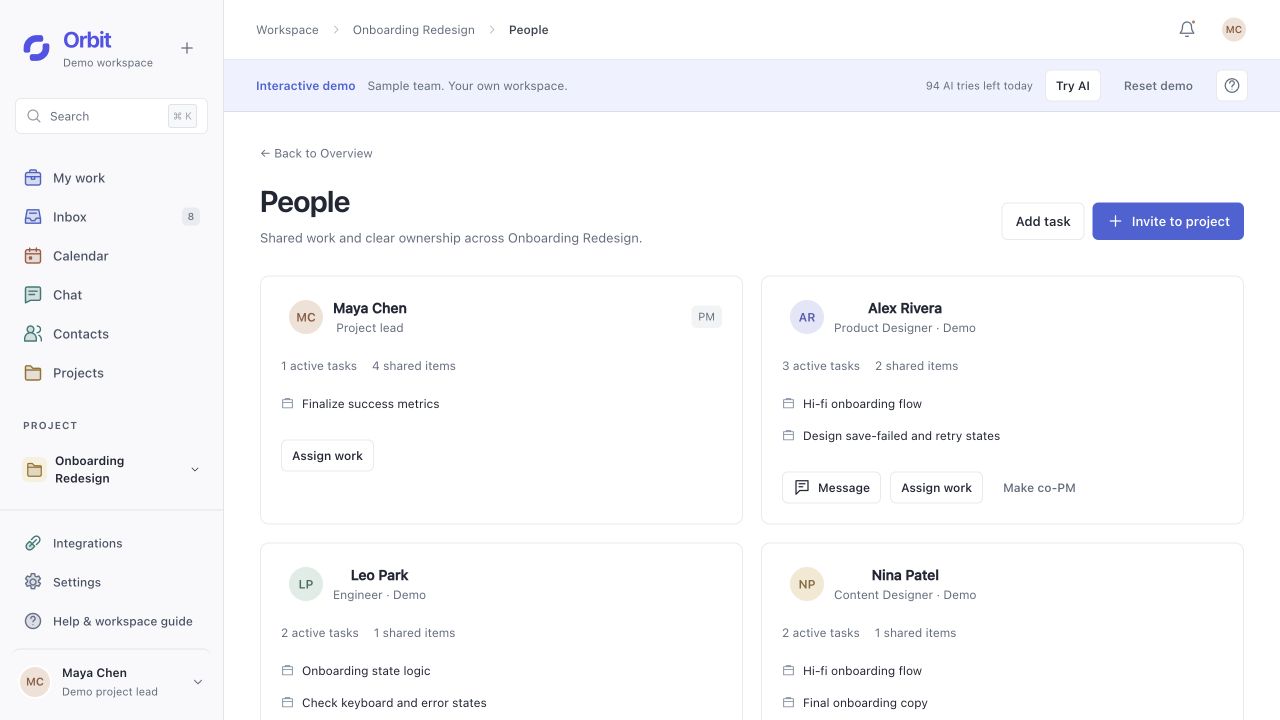Click the Help & workspace guide icon
Screen dimensions: 1280x720
pyautogui.click(x=33, y=621)
